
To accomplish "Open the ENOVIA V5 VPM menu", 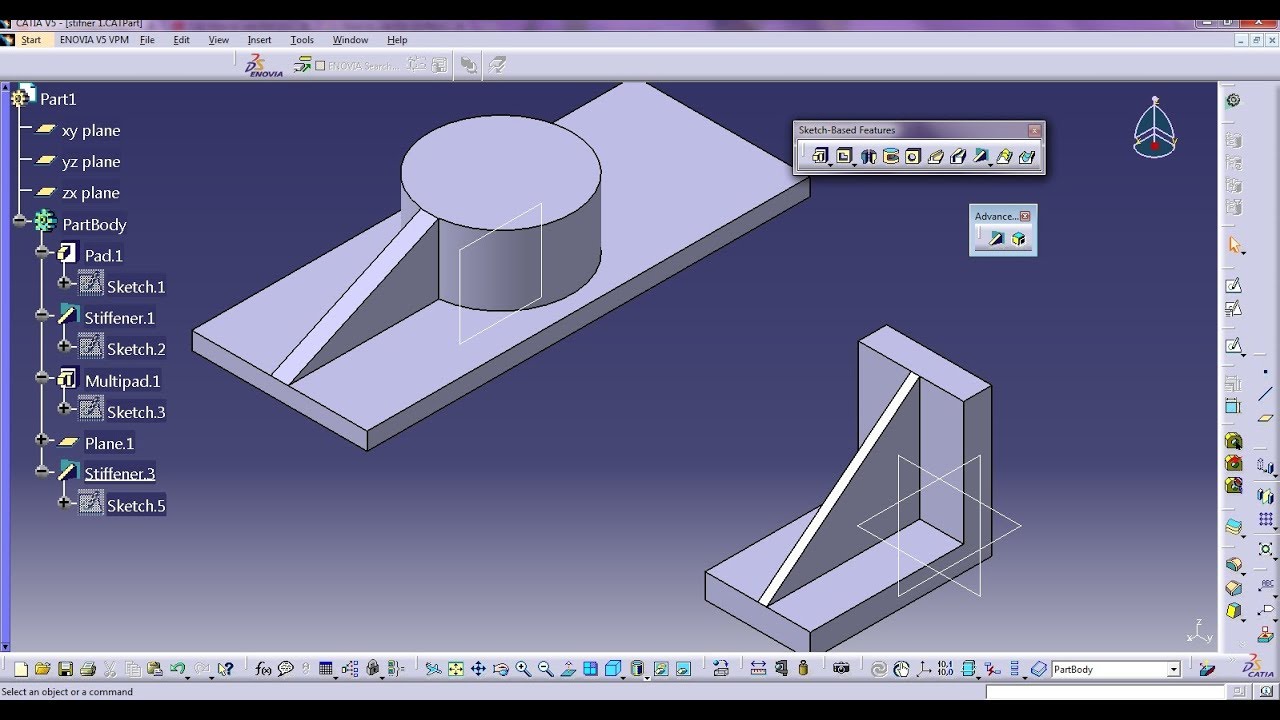I will pos(94,40).
